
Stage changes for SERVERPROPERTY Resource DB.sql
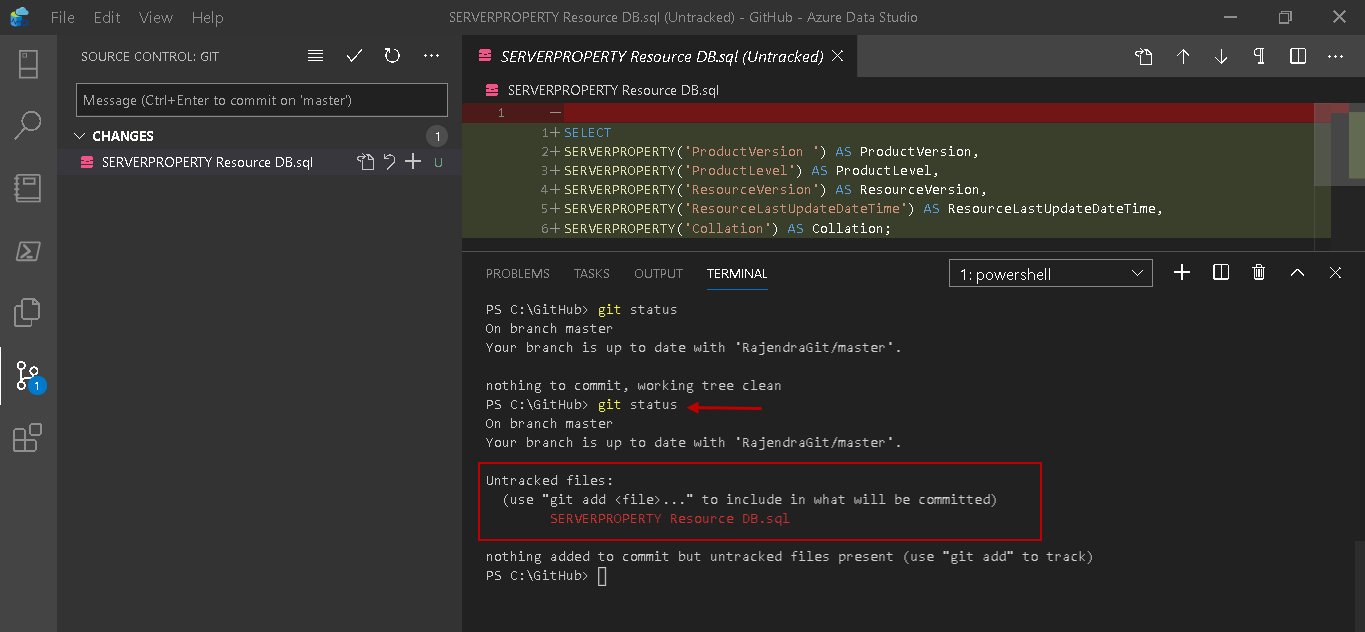pyautogui.click(x=413, y=162)
